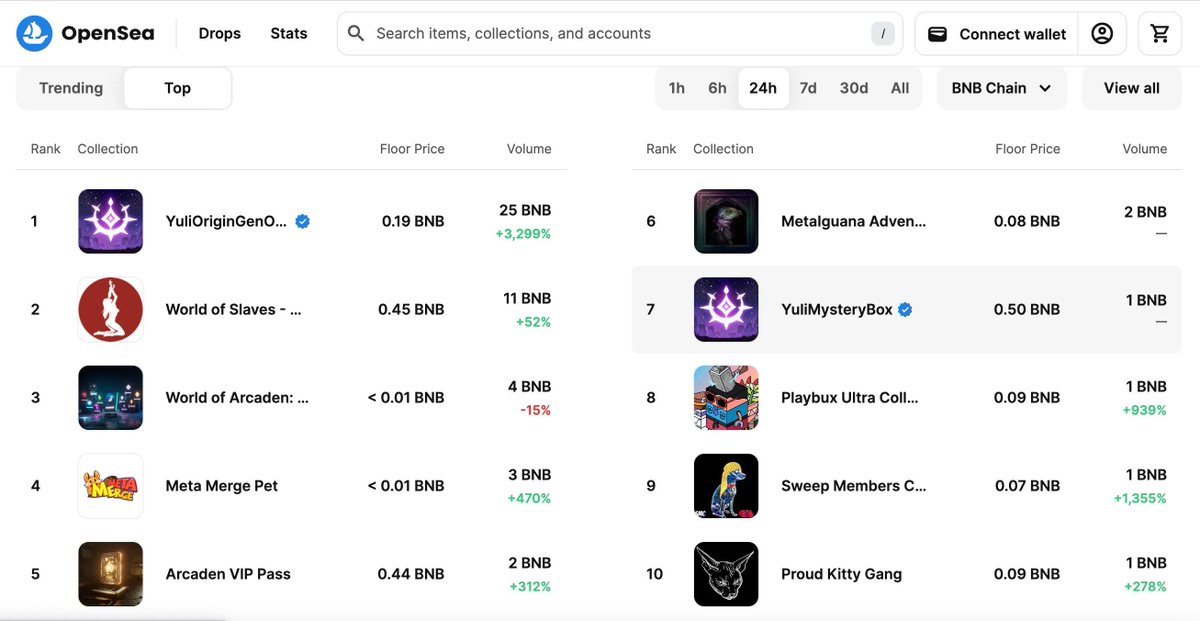The height and width of the screenshot is (621, 1200).
Task: Open World of Arcaden collection name
Action: pos(237,397)
